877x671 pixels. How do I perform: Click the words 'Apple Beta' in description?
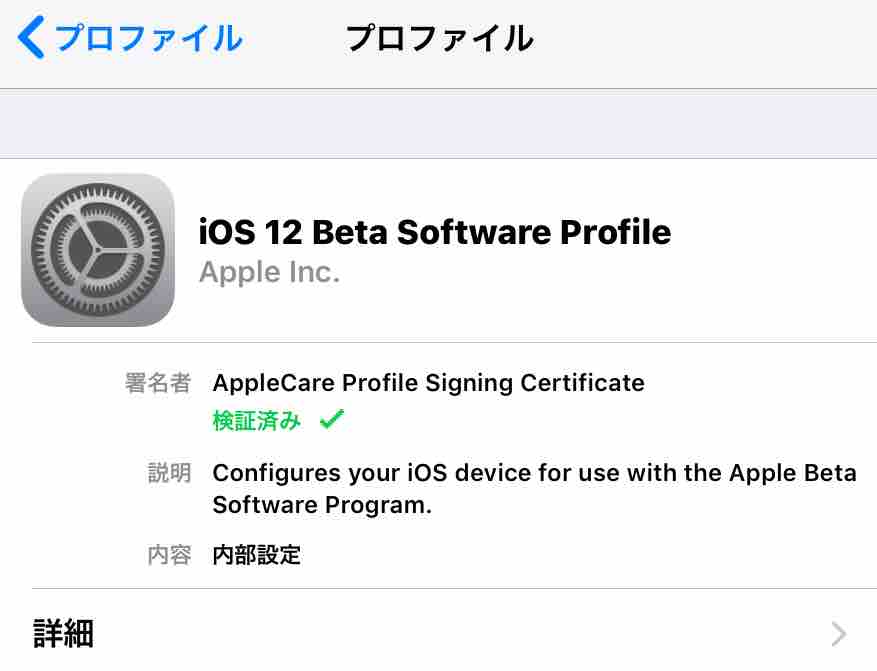click(x=792, y=473)
